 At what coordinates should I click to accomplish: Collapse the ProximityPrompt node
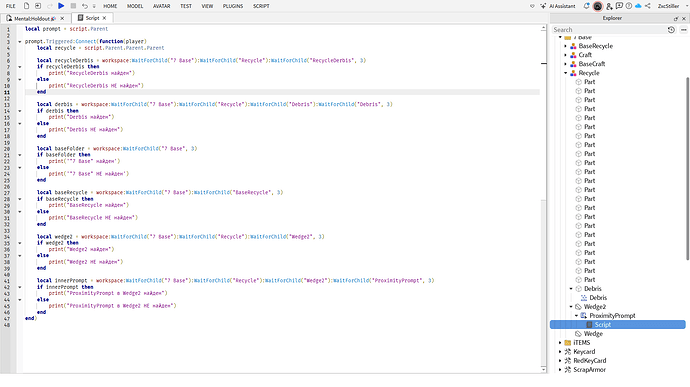(x=576, y=316)
